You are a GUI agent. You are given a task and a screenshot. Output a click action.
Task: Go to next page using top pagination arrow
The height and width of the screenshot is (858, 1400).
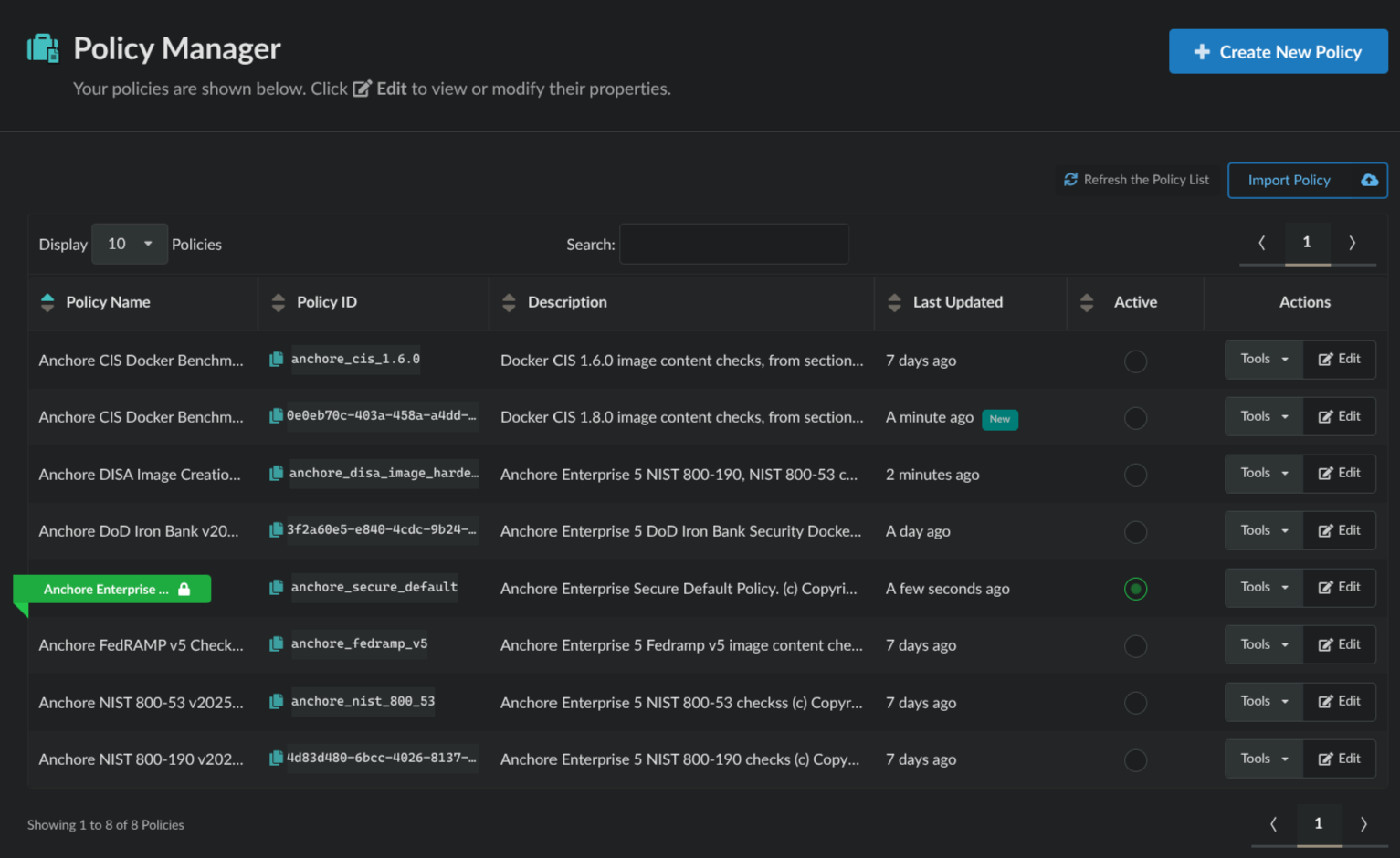1352,243
